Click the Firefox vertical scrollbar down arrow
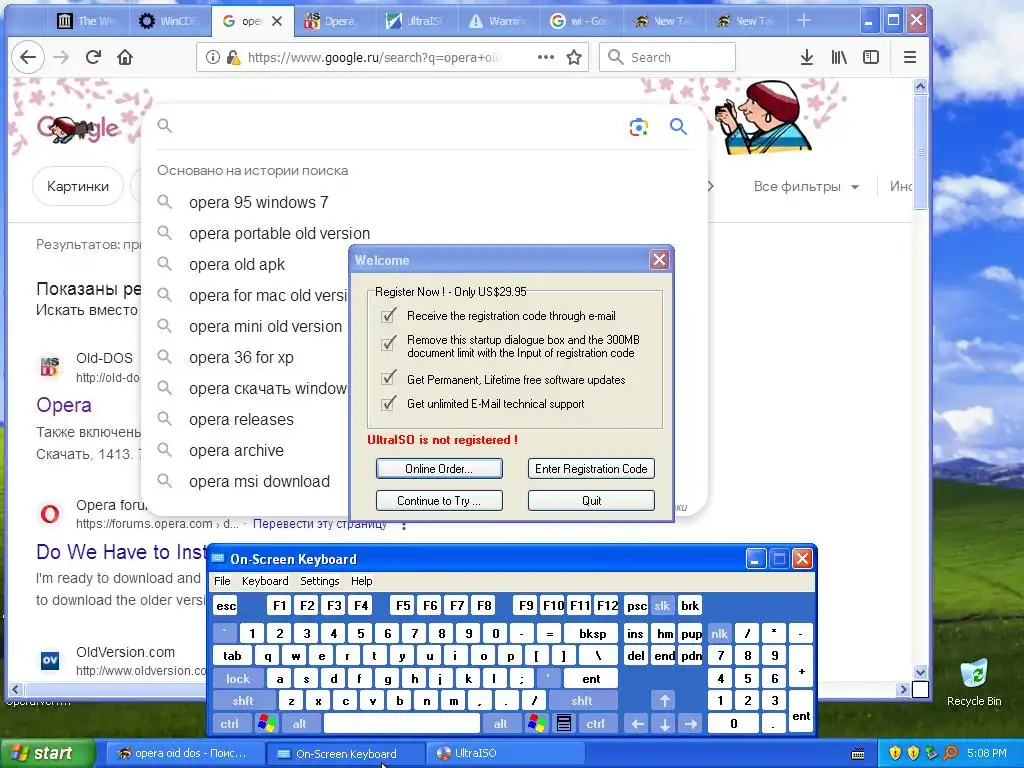 point(920,672)
